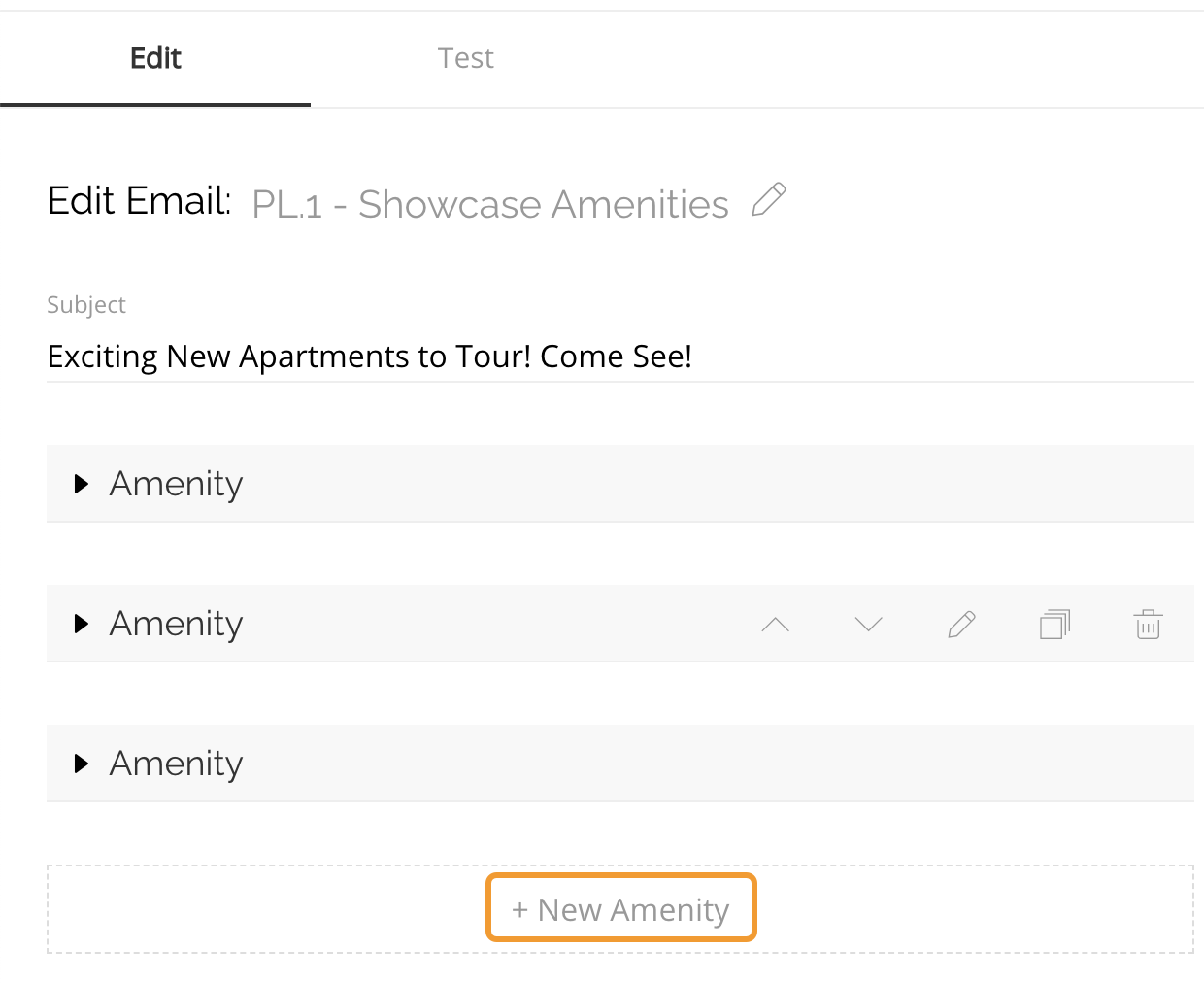Move the second Amenity up with the chevron
This screenshot has width=1204, height=985.
pyautogui.click(x=775, y=625)
